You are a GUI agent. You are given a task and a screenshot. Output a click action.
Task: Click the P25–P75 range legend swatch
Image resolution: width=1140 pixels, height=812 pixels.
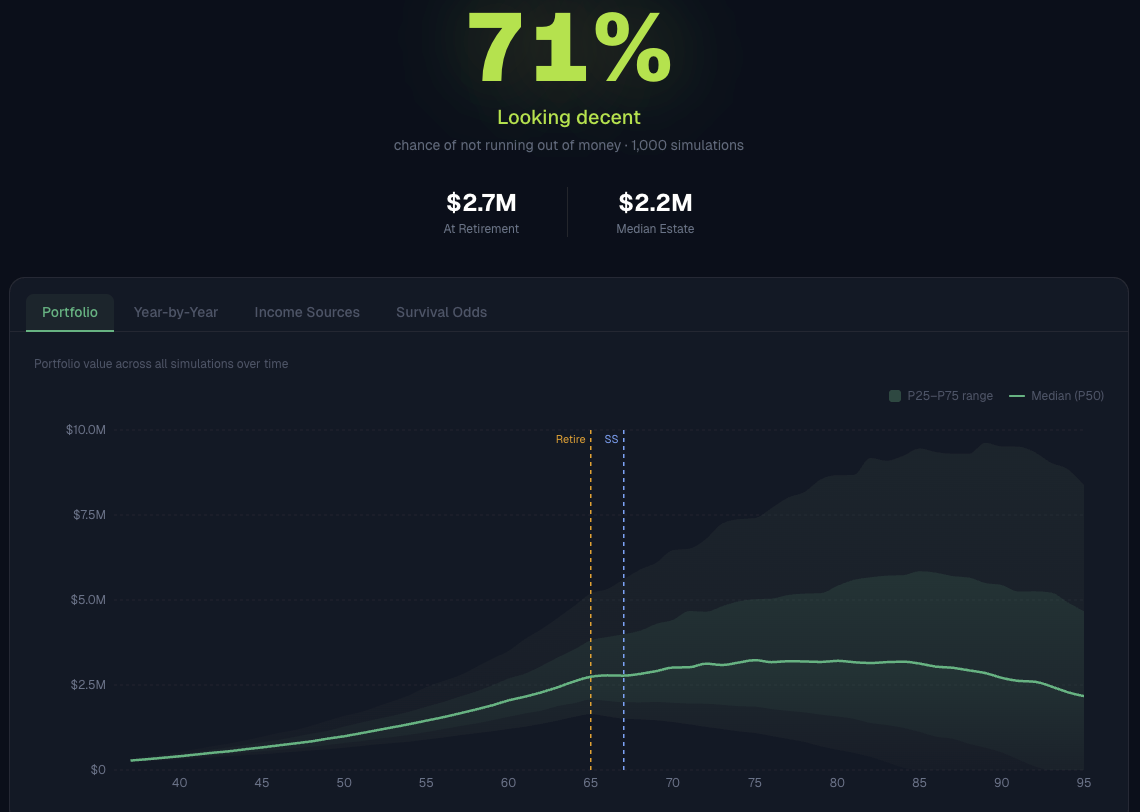point(895,396)
